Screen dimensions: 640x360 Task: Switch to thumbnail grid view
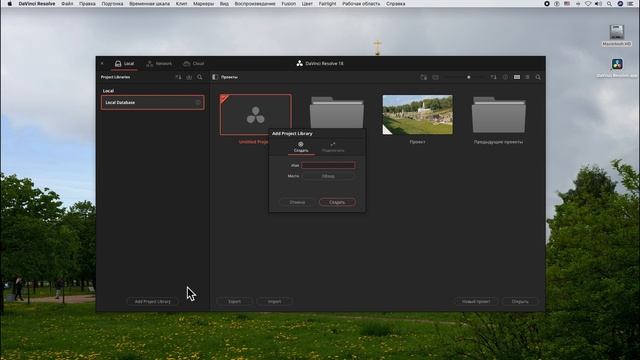[517, 77]
